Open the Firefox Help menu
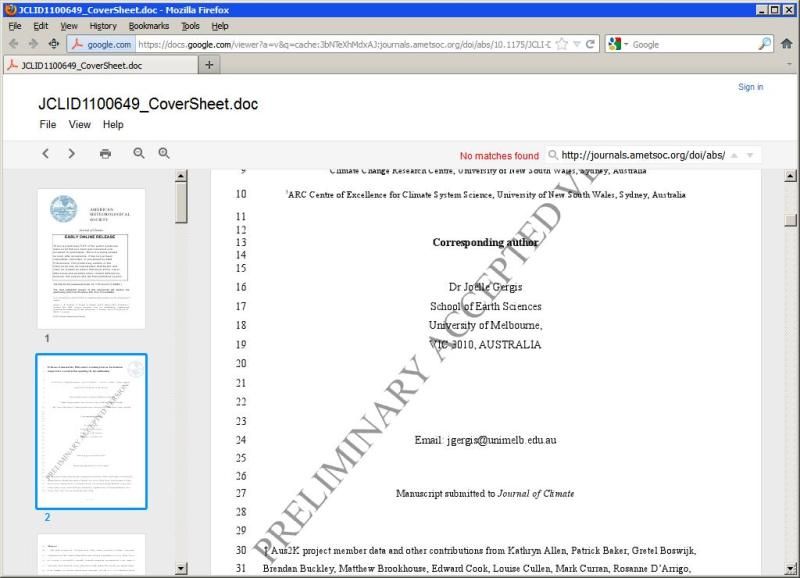 pos(220,26)
